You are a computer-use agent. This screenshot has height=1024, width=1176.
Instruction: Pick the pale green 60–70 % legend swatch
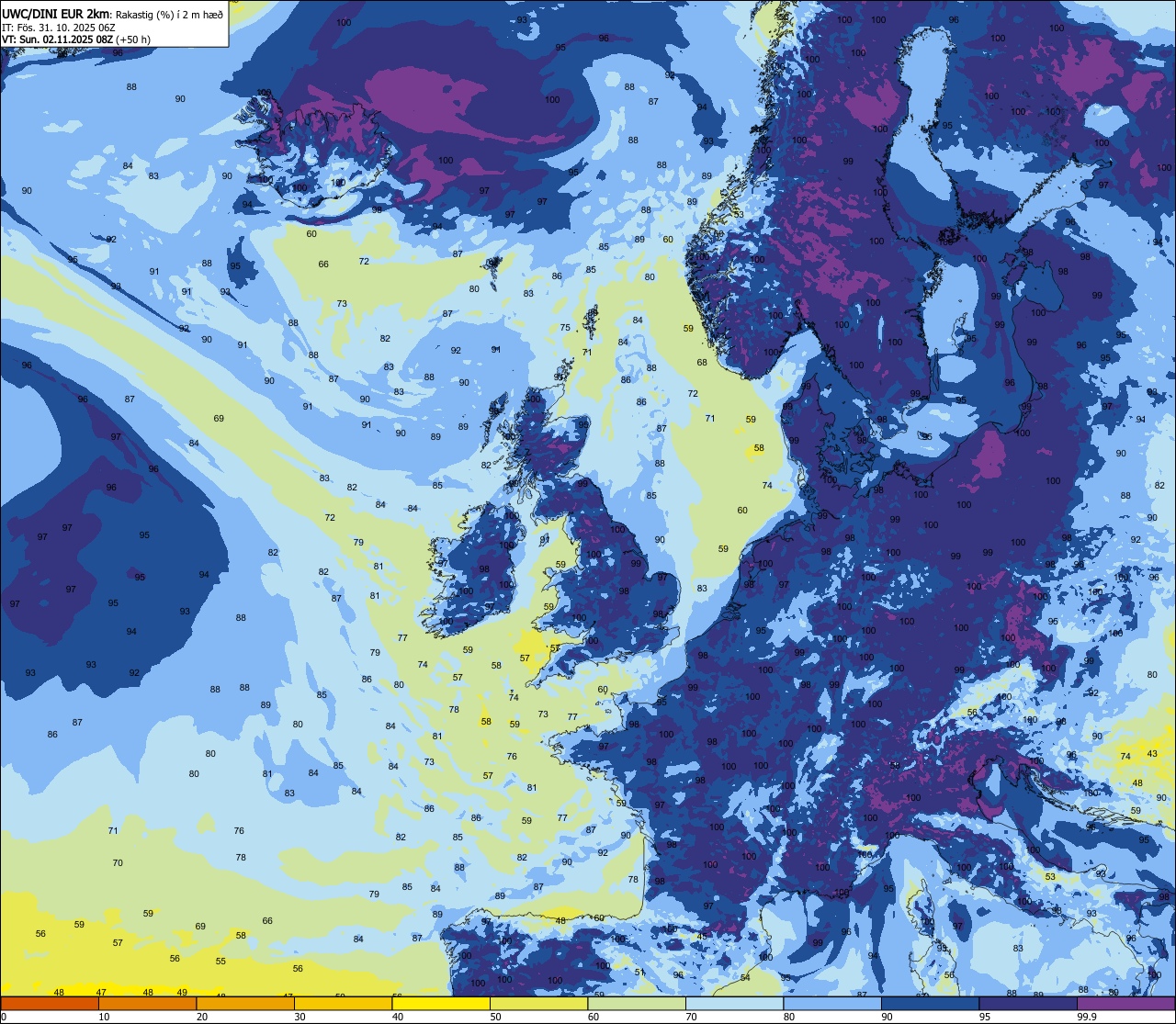(x=637, y=1004)
